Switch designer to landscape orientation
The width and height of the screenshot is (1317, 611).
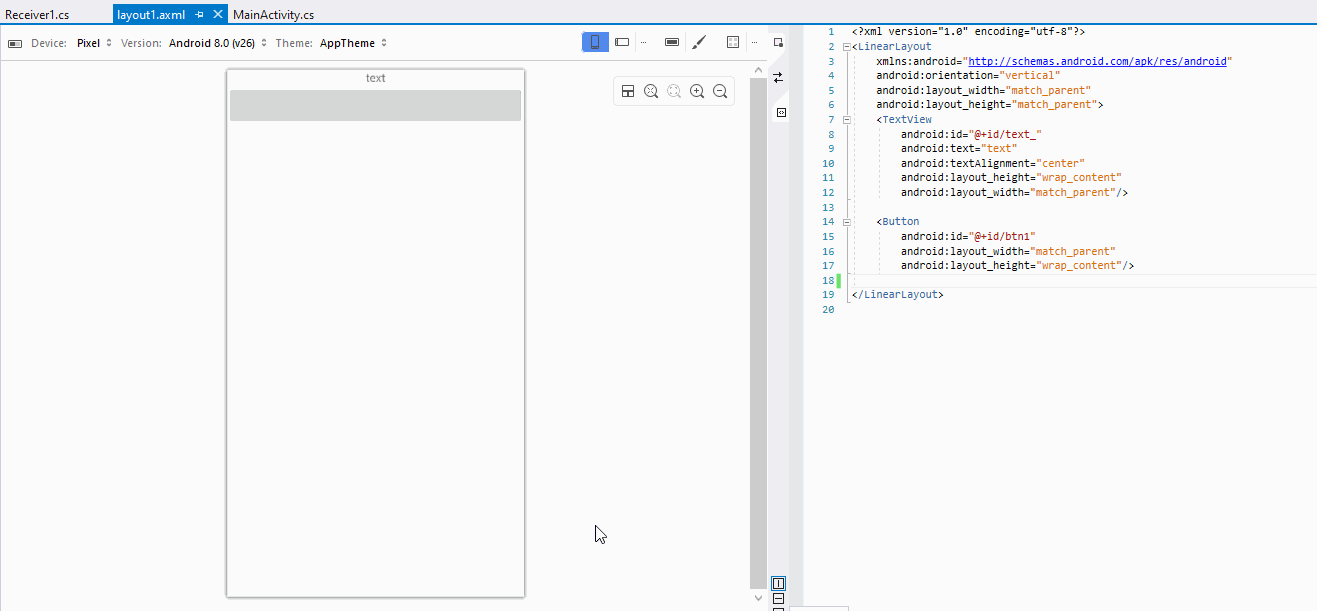621,42
